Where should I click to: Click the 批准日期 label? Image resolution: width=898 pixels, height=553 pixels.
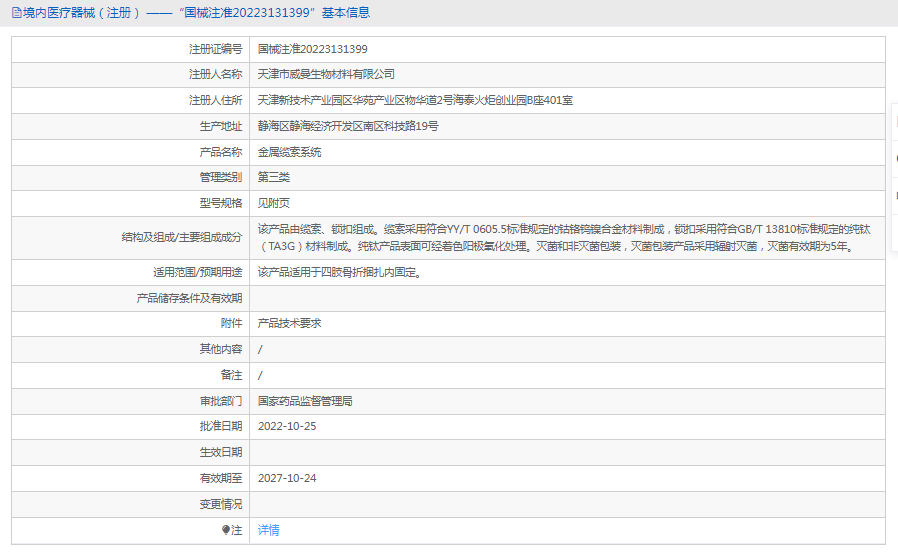tap(221, 426)
